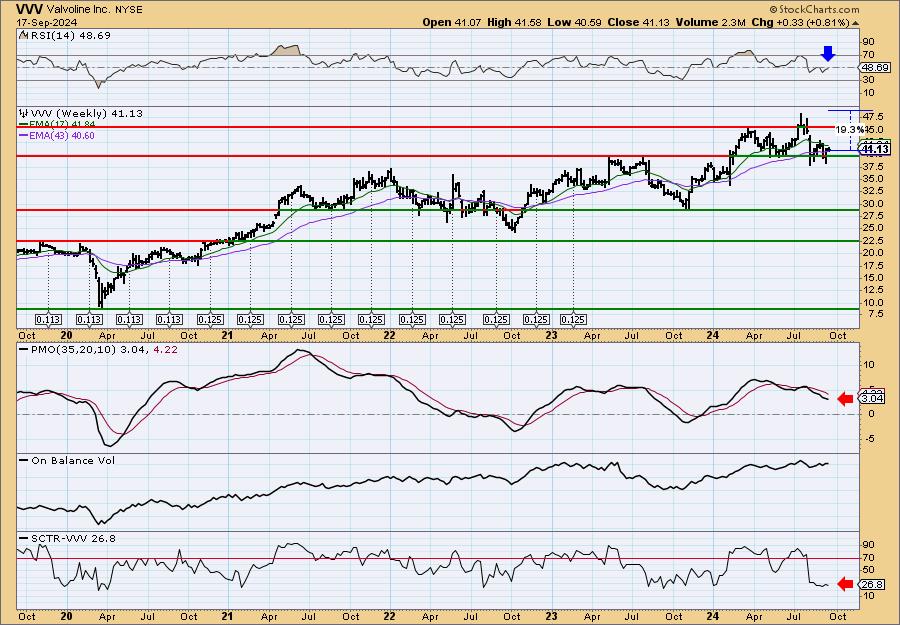This screenshot has width=900, height=625.
Task: Click the VVV (Weekly) 41.13 legend label
Action: coord(87,114)
